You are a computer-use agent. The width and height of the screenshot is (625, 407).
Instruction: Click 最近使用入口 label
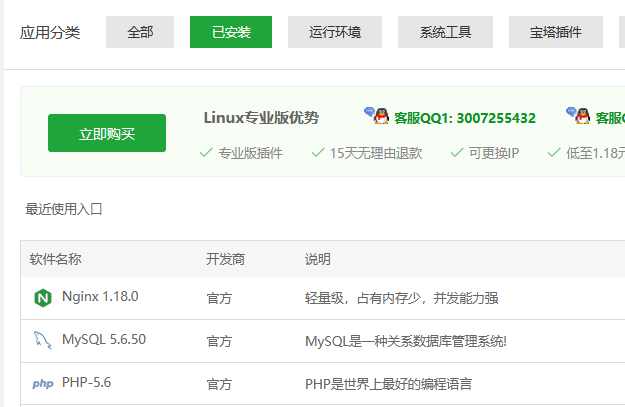click(64, 209)
